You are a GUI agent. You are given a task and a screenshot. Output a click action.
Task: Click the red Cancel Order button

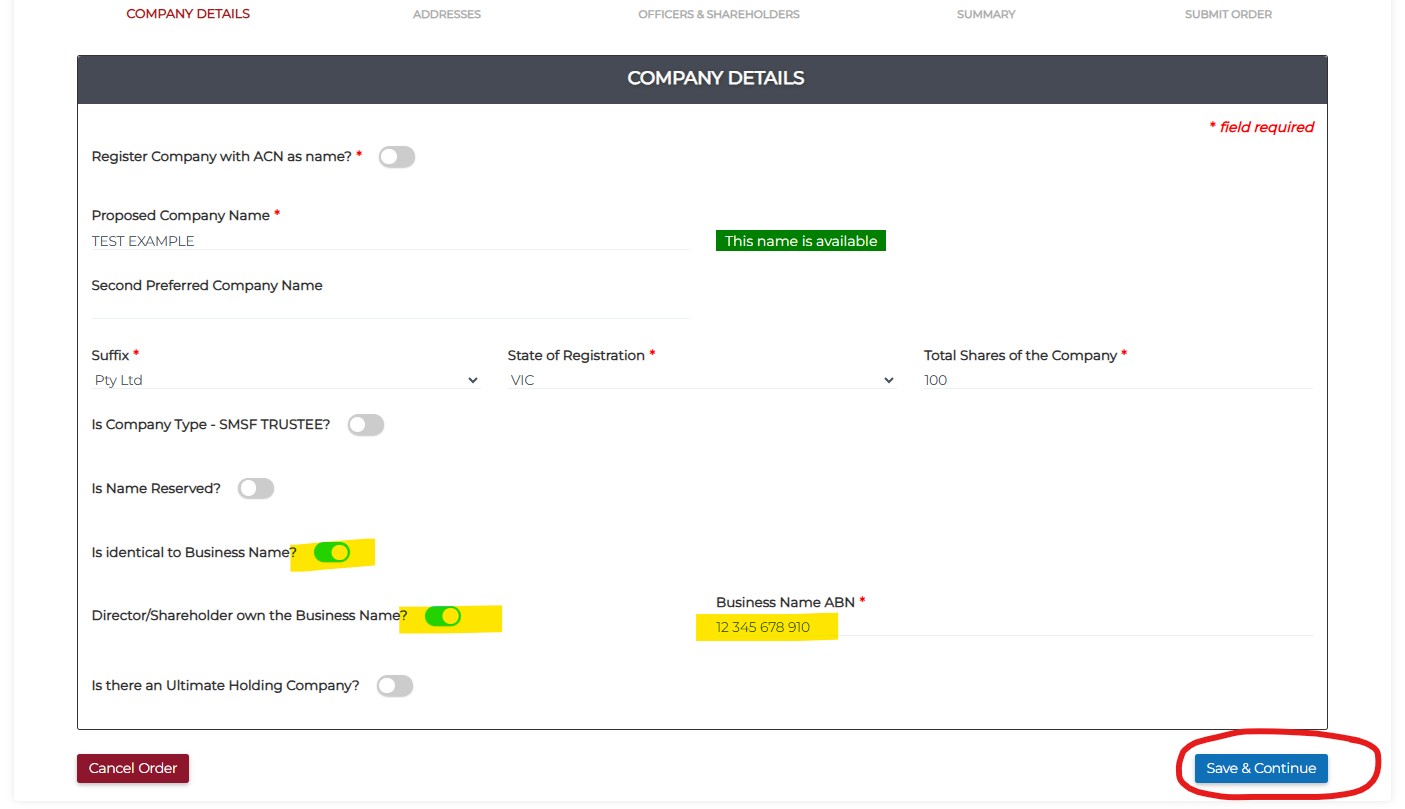(x=133, y=768)
